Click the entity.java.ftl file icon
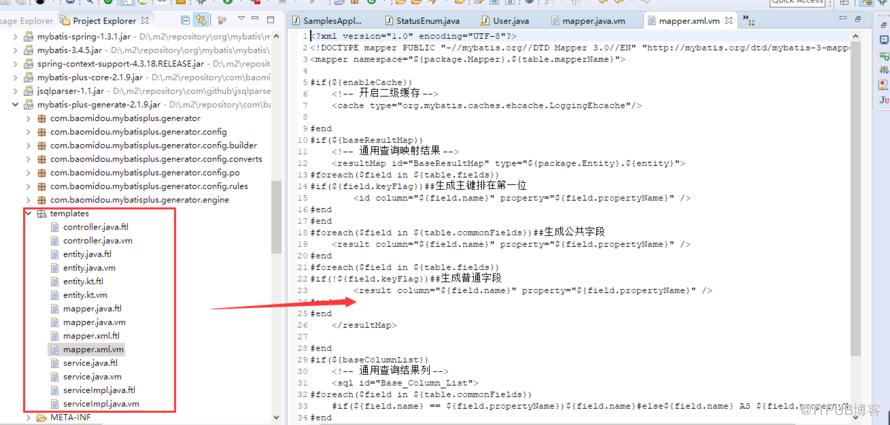This screenshot has width=890, height=425. (54, 254)
